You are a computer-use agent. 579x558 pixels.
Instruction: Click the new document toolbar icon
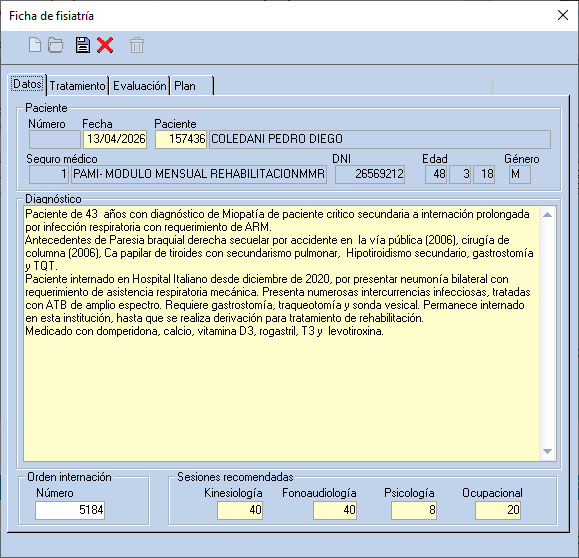pyautogui.click(x=35, y=45)
